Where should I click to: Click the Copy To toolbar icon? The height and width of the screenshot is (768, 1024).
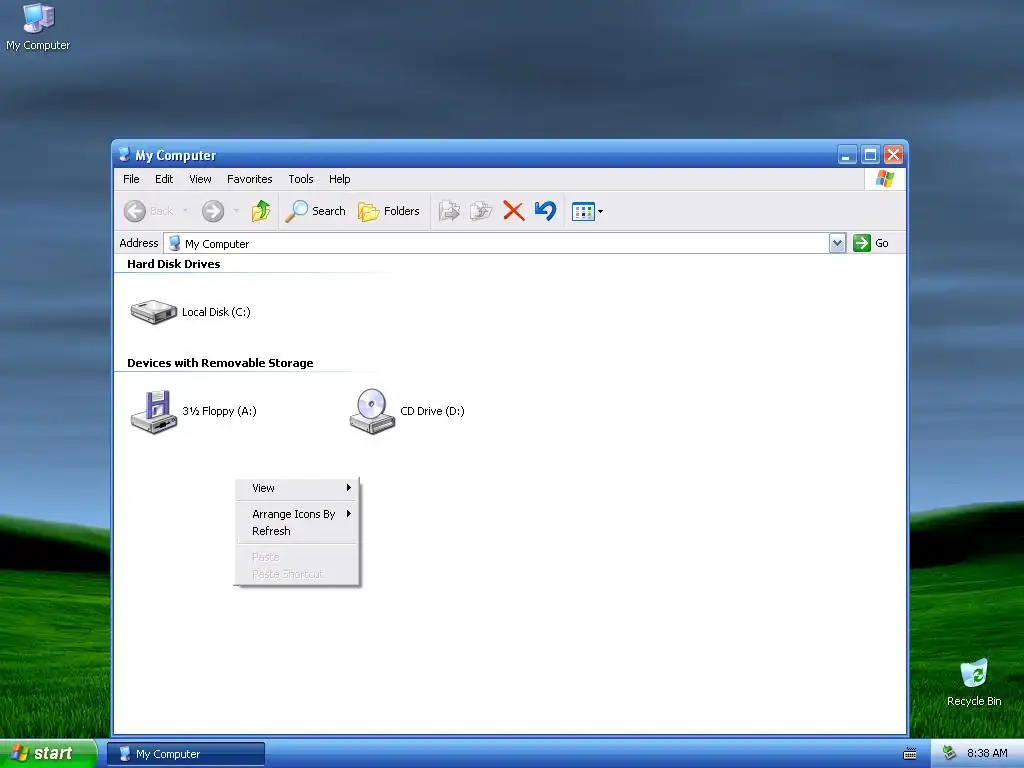tap(481, 211)
